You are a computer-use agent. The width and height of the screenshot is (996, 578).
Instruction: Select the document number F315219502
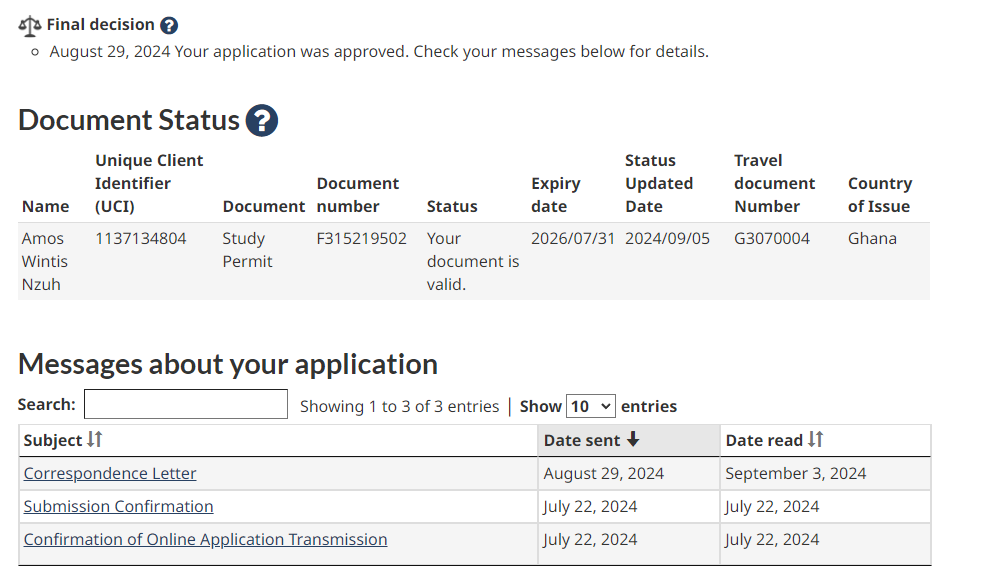tap(361, 239)
